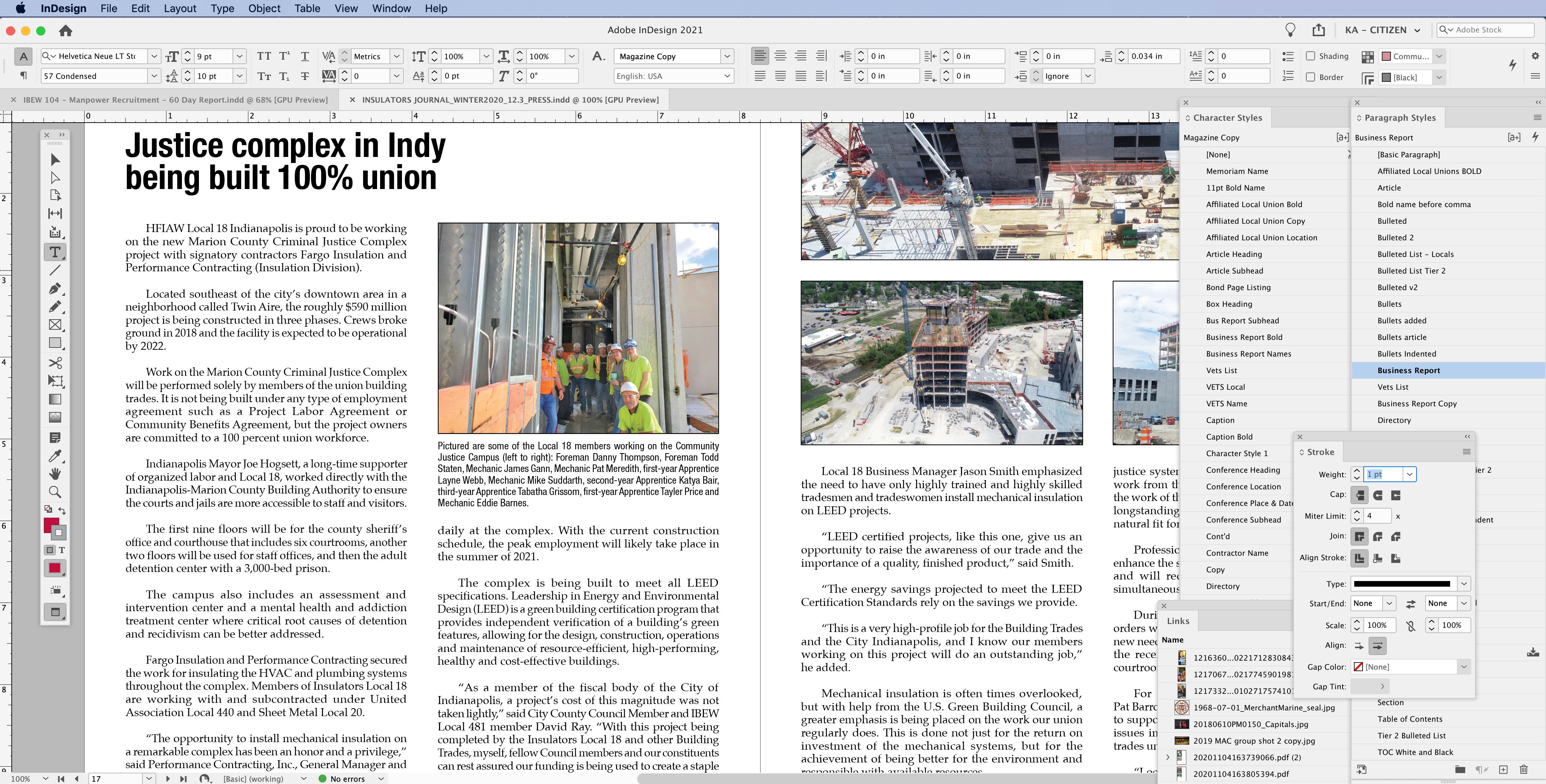
Task: Open the Magazine Copy character style dropdown
Action: (x=727, y=56)
